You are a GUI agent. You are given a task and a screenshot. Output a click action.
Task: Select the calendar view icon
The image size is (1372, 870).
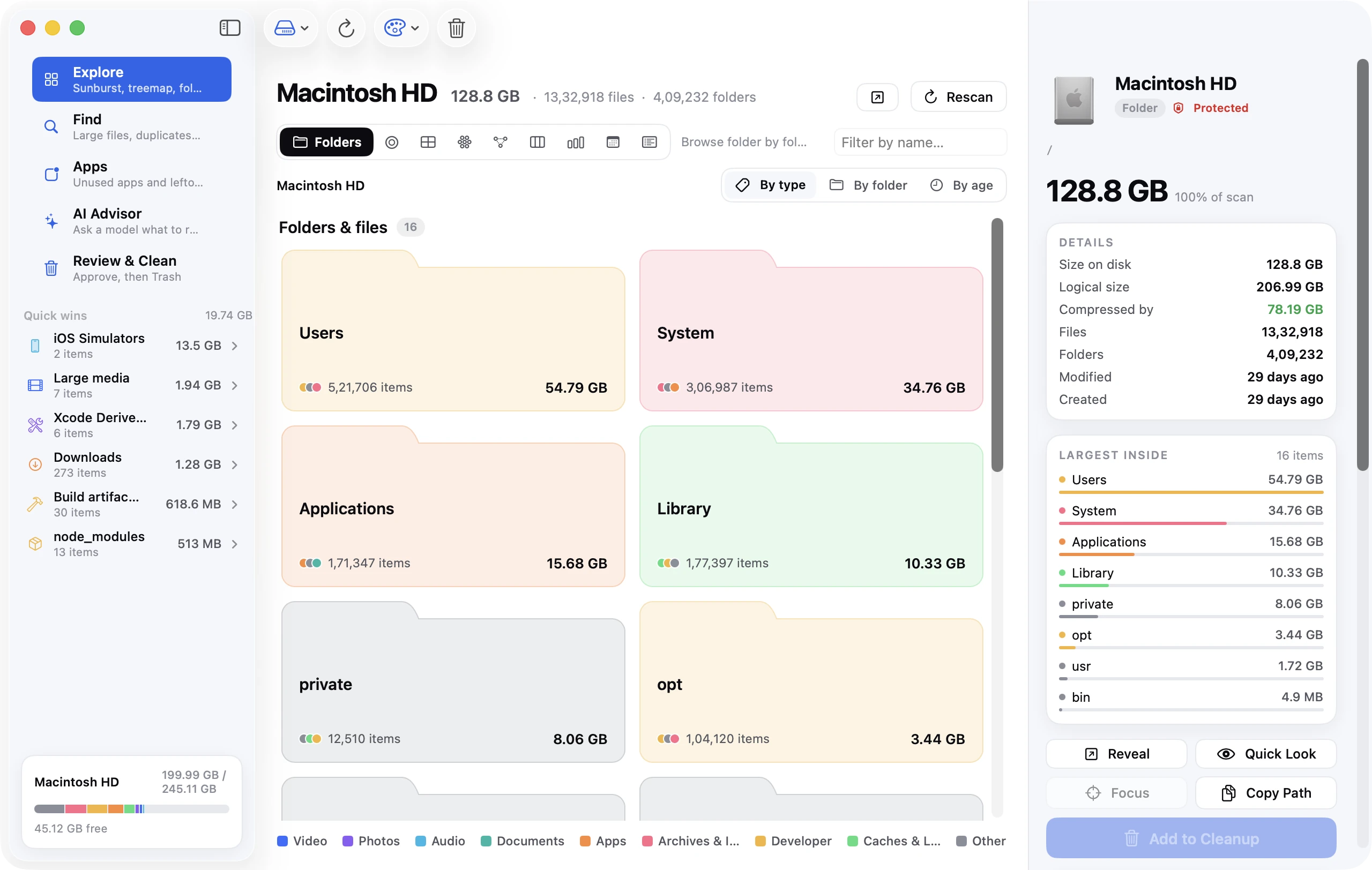pos(613,142)
